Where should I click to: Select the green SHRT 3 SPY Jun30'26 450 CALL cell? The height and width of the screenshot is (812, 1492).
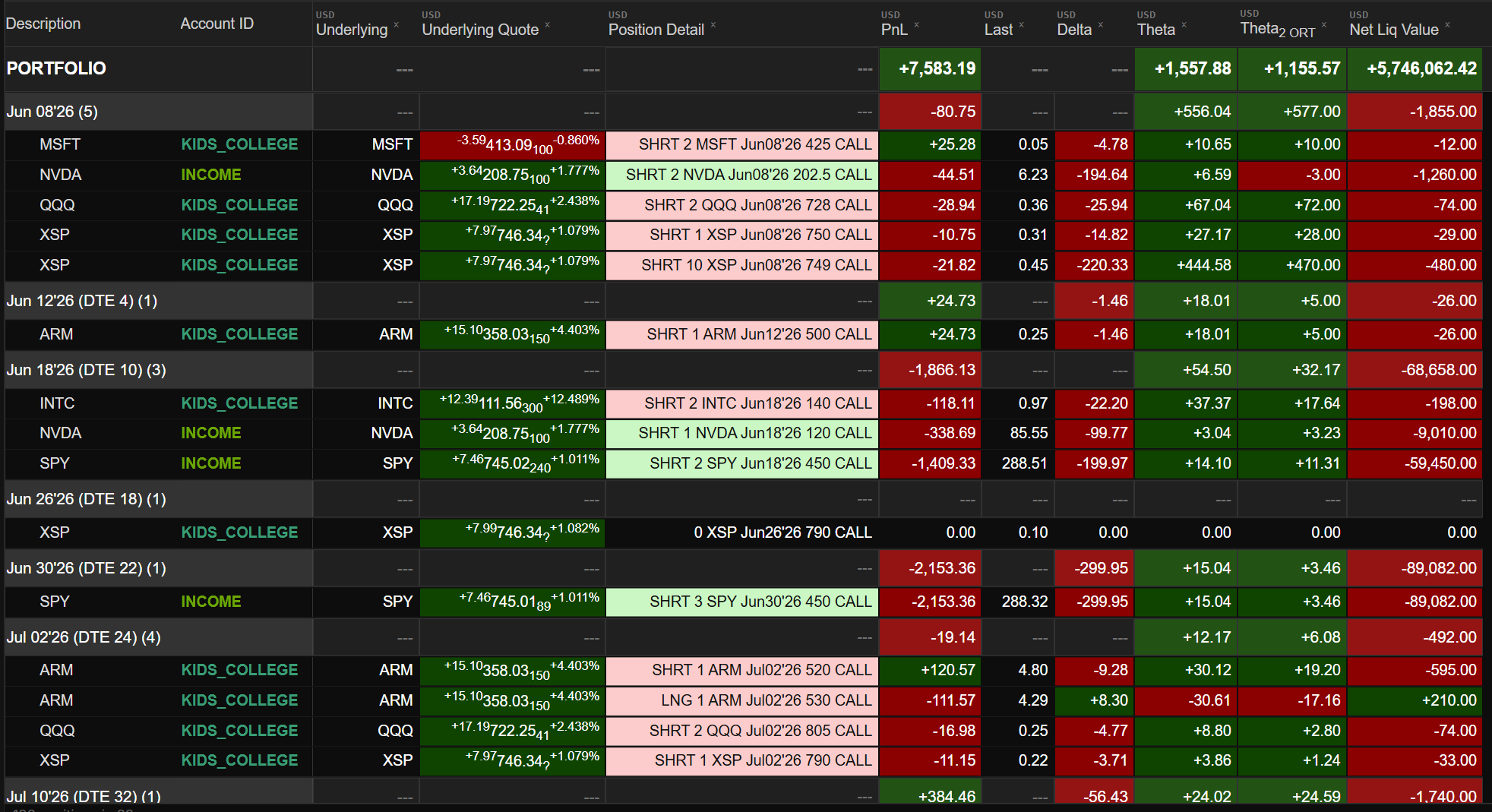742,602
